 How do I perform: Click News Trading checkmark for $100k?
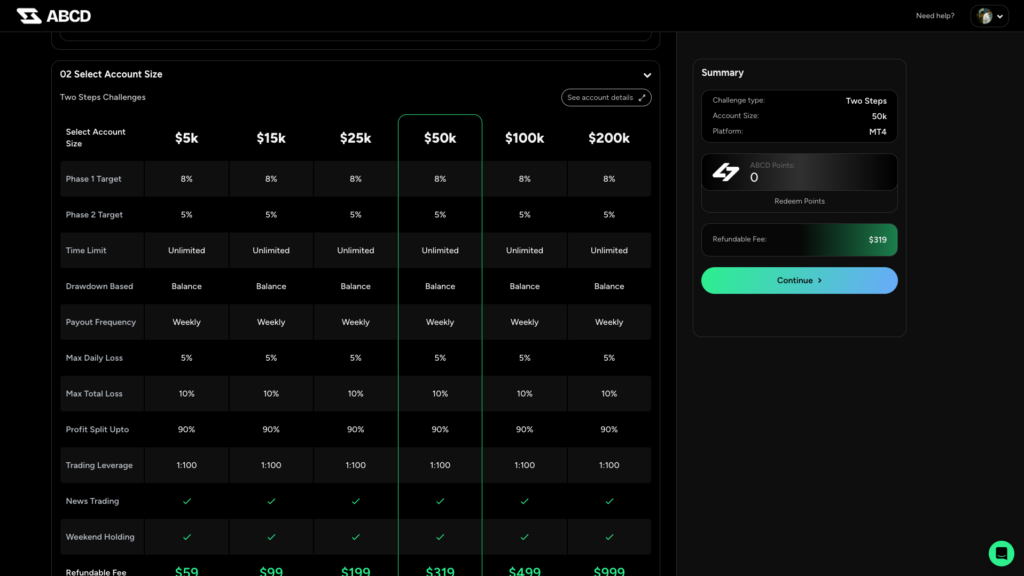click(x=525, y=501)
